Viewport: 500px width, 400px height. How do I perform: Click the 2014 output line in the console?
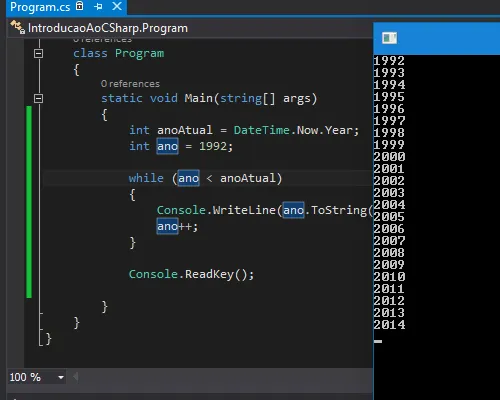(x=389, y=325)
